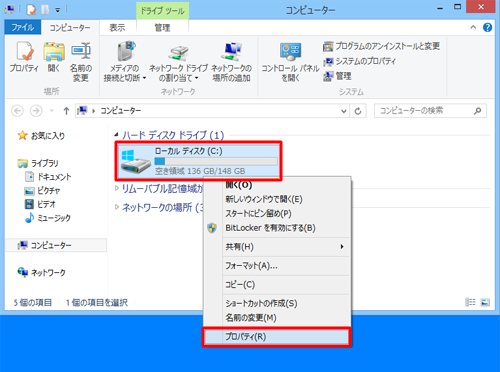Switch to the 管理 ribbon tab
The image size is (500, 372).
[162, 28]
